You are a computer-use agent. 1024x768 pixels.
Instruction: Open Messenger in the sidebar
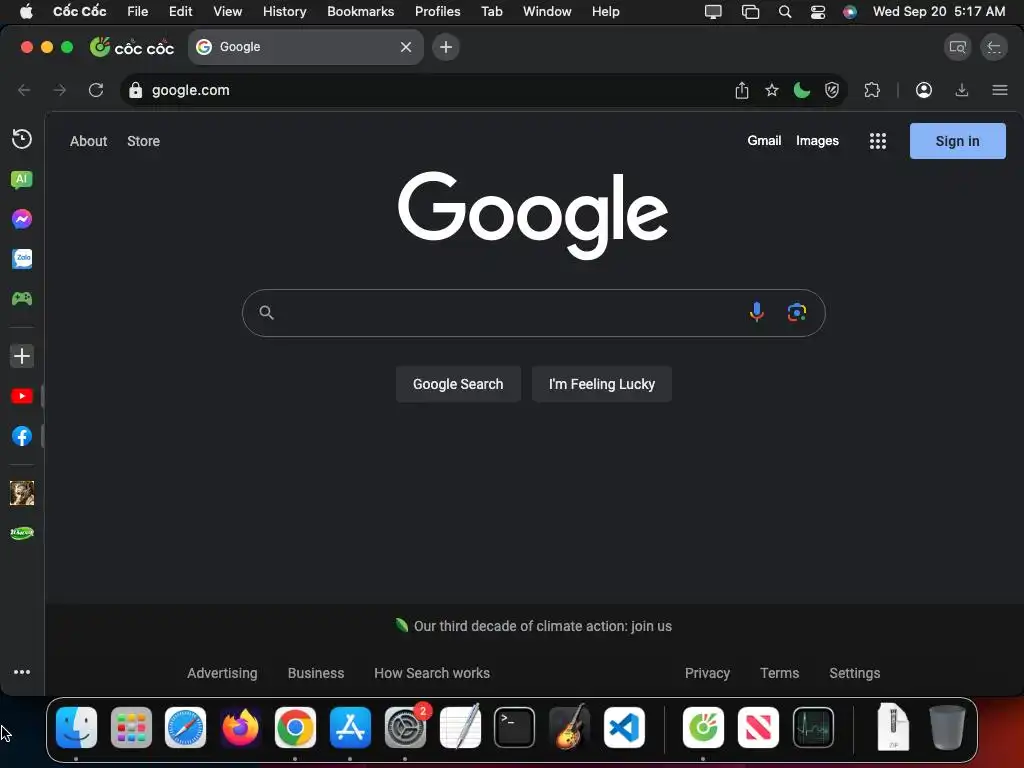click(22, 219)
